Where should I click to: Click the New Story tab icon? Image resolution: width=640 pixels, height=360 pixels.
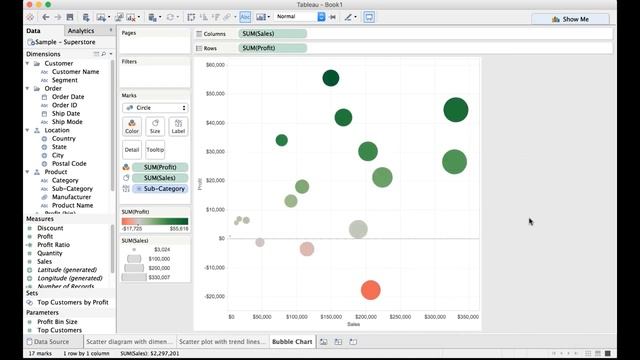(353, 342)
